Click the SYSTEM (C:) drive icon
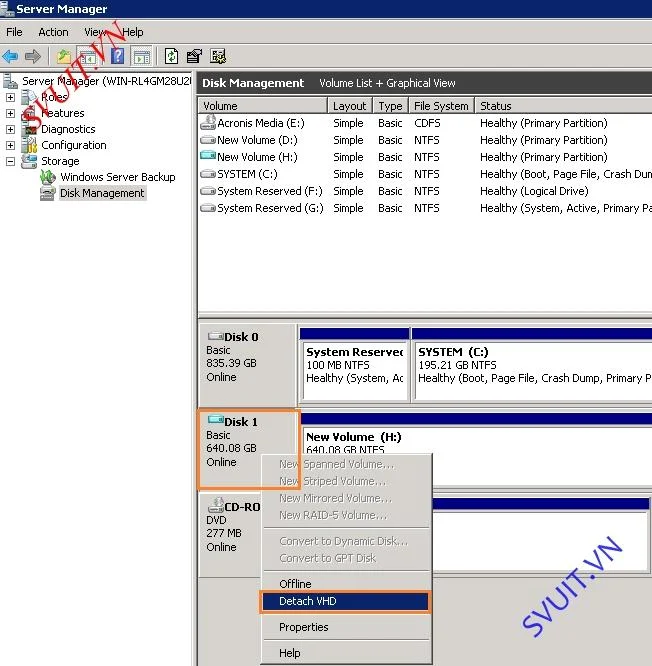Screen dimensions: 652x666 click(208, 174)
